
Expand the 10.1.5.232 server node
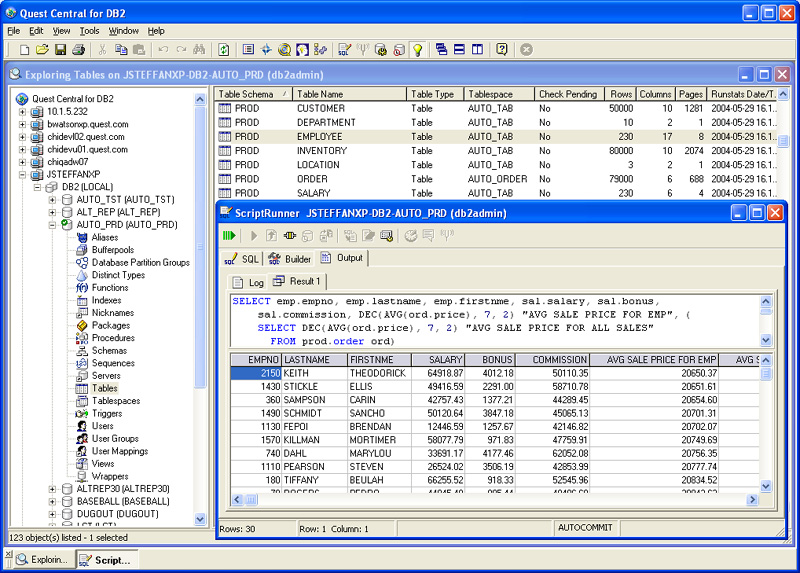22,111
